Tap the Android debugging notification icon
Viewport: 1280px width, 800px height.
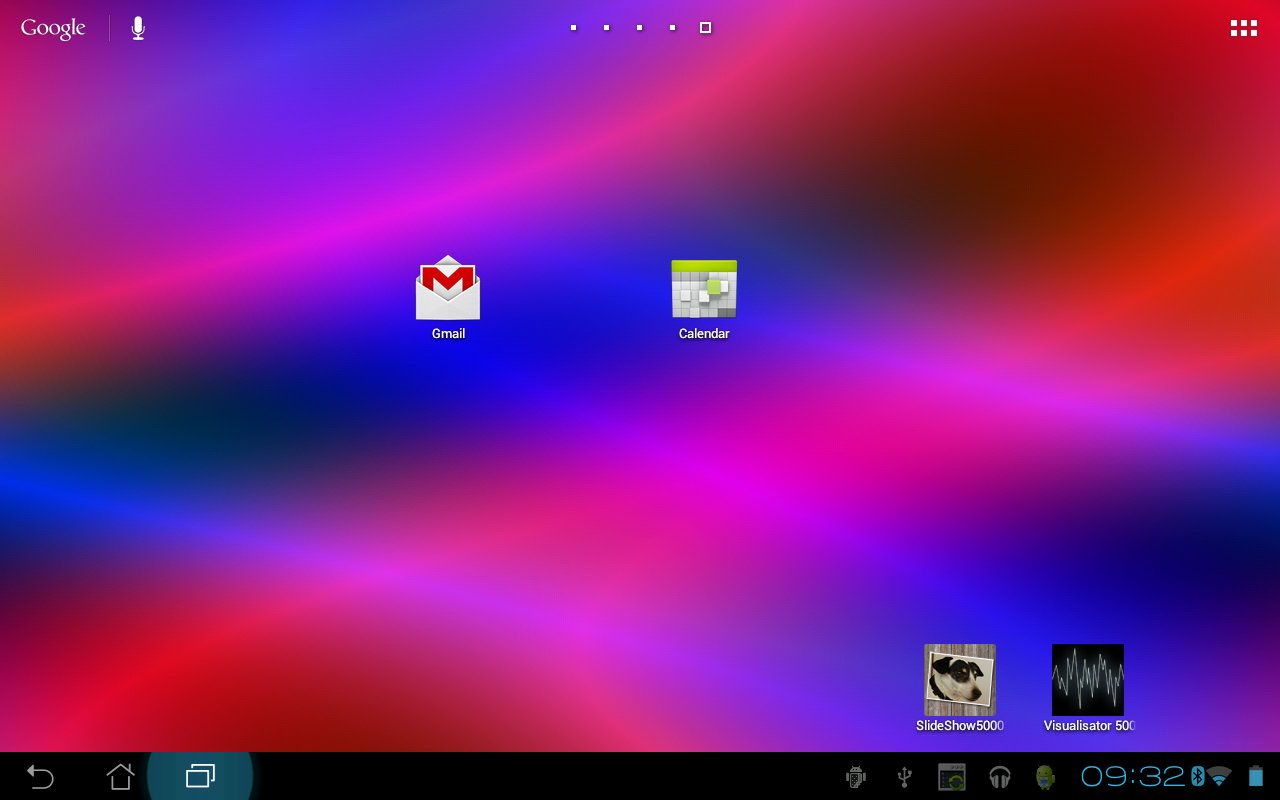[855, 777]
